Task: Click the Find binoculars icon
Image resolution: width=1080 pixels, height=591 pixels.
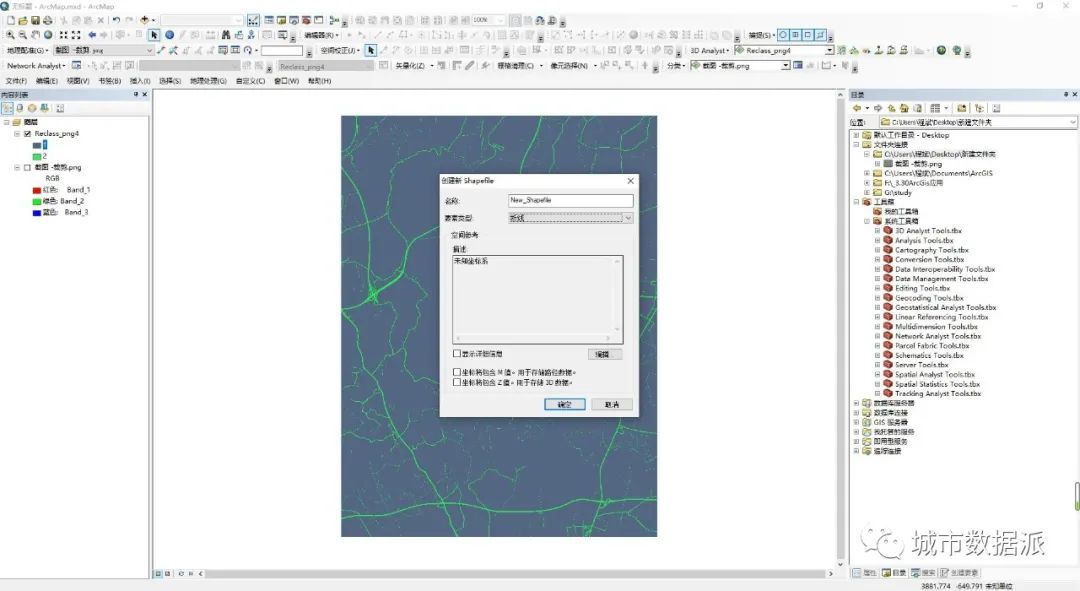Action: [x=226, y=34]
